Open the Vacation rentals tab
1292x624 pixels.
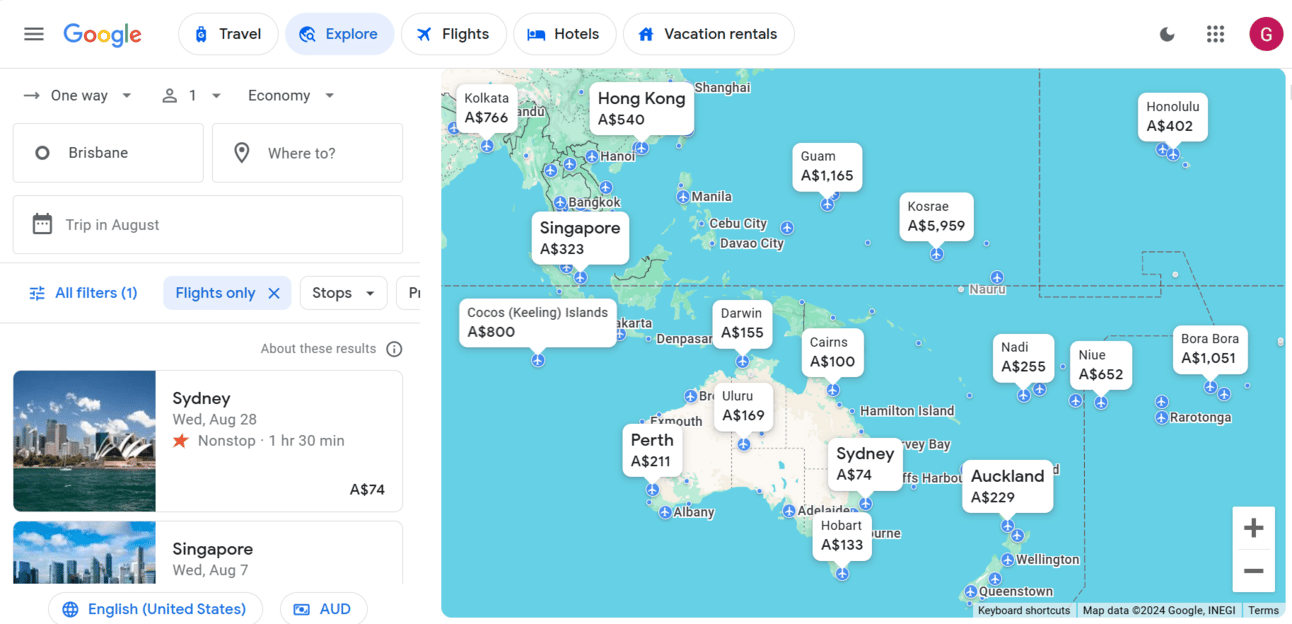(x=708, y=34)
